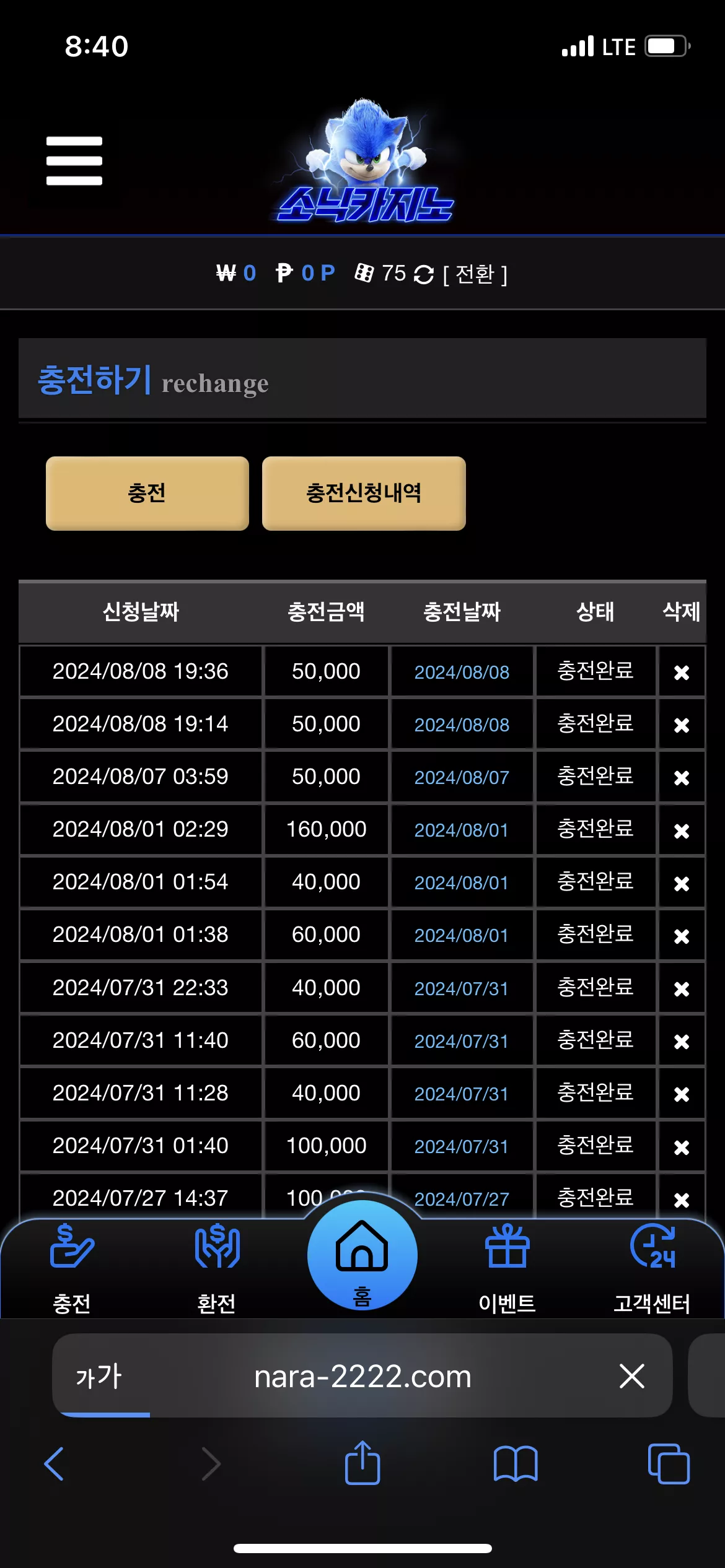Delete the 2024/08/08 19:36 record
725x1568 pixels.
tap(682, 673)
